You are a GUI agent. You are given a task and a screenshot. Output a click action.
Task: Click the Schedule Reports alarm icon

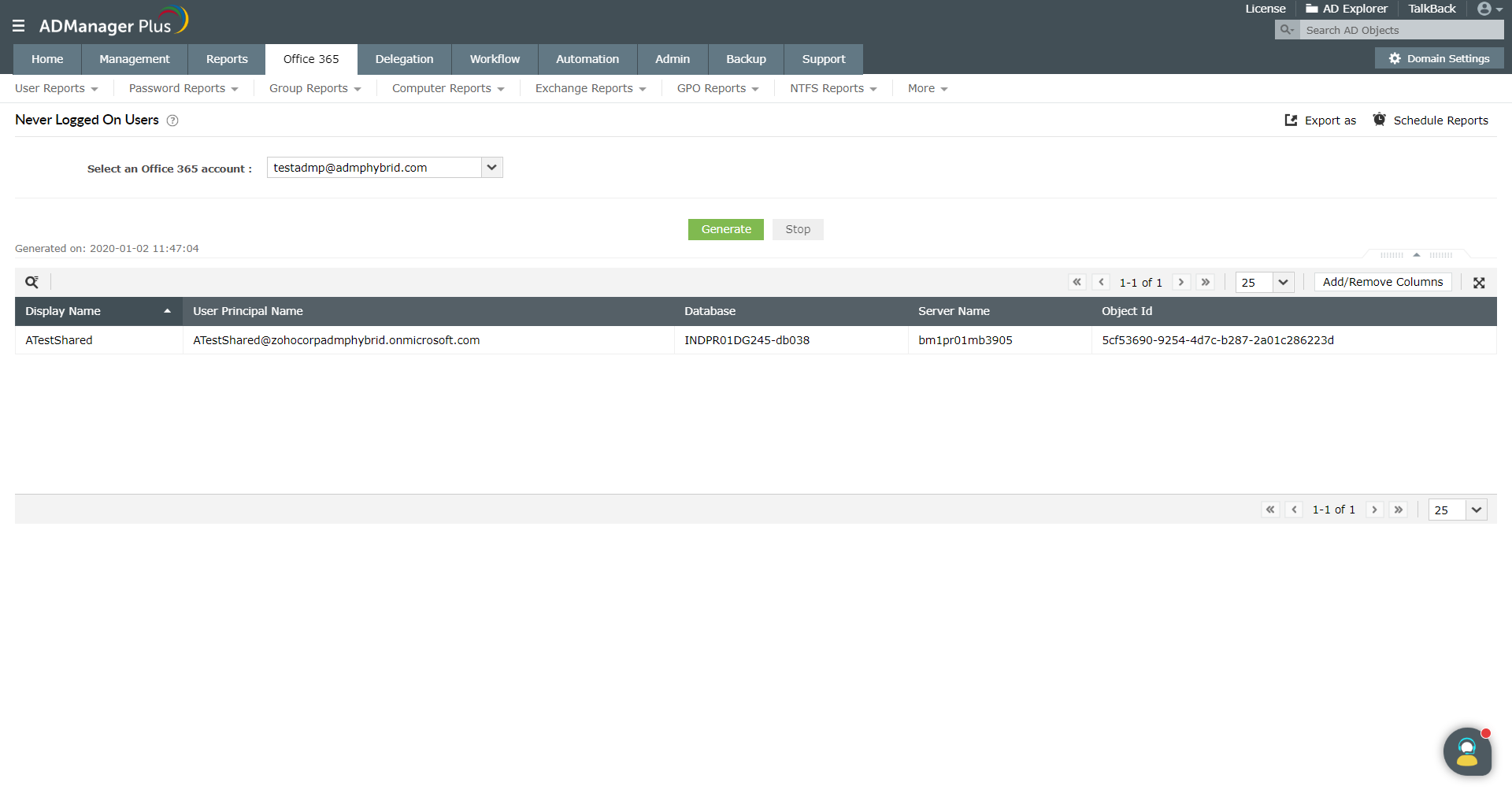pos(1380,120)
